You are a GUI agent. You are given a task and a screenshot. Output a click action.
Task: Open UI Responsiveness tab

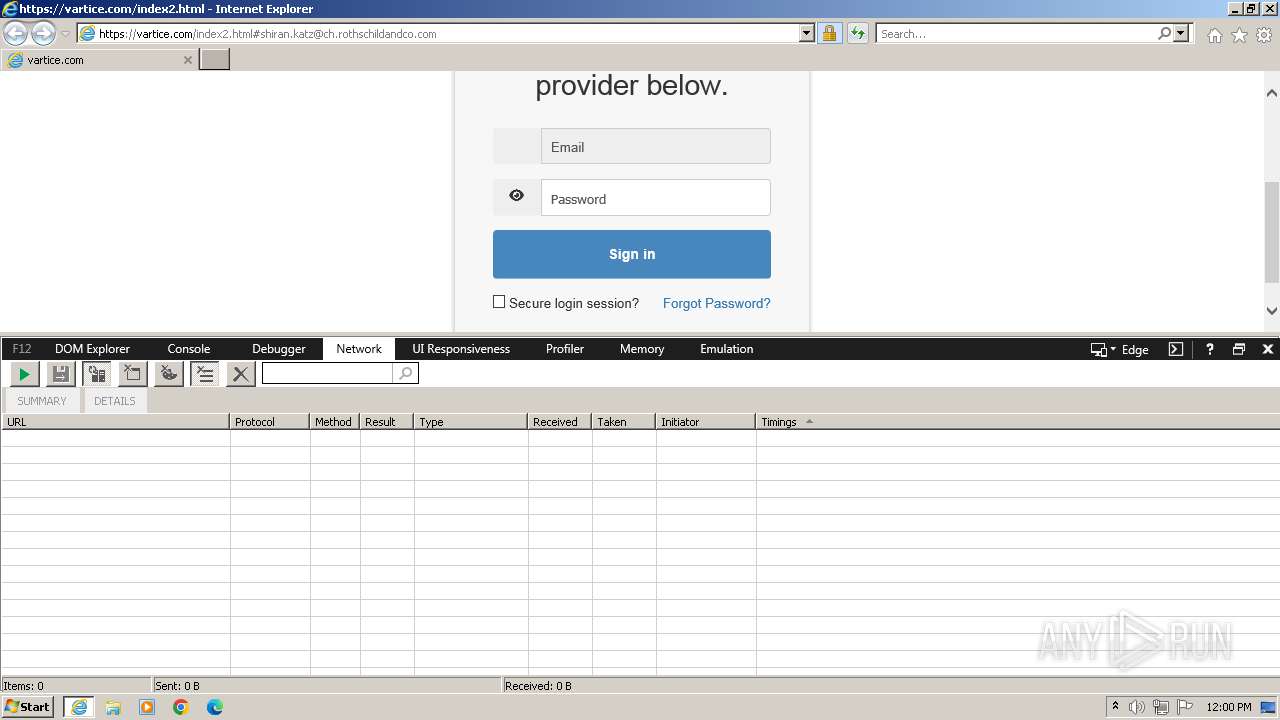[x=461, y=349]
